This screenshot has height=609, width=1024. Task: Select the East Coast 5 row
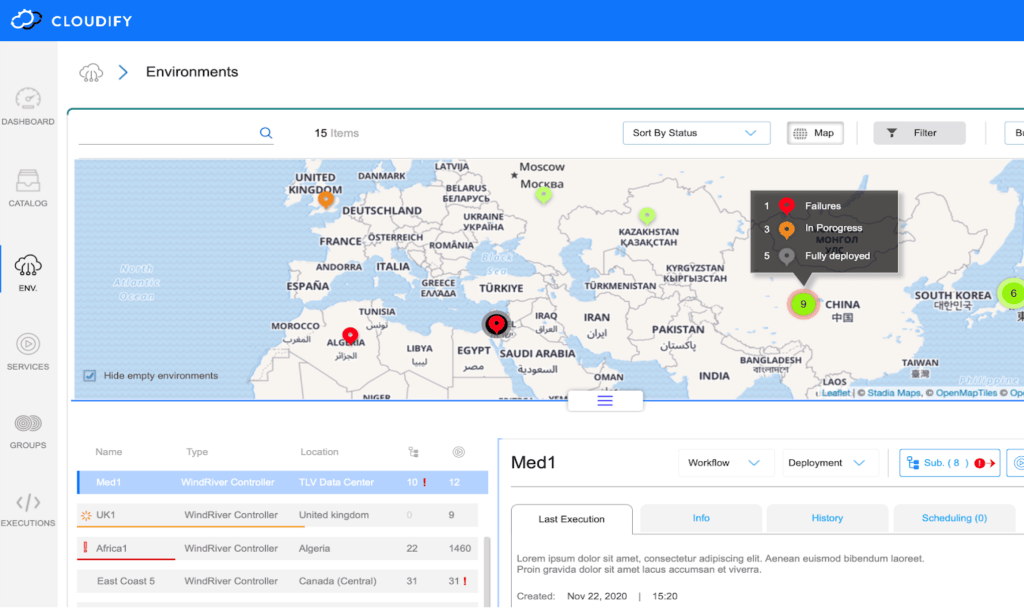click(278, 581)
